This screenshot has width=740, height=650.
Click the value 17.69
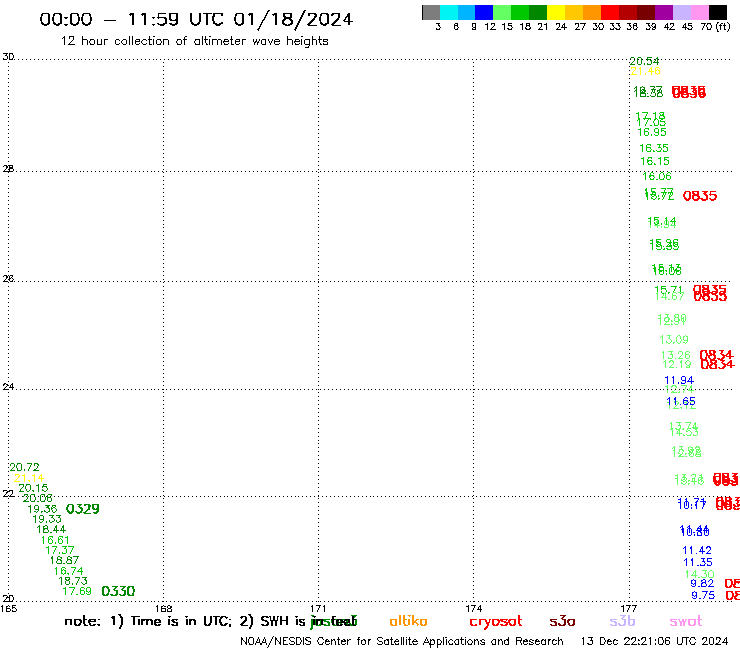click(x=77, y=591)
